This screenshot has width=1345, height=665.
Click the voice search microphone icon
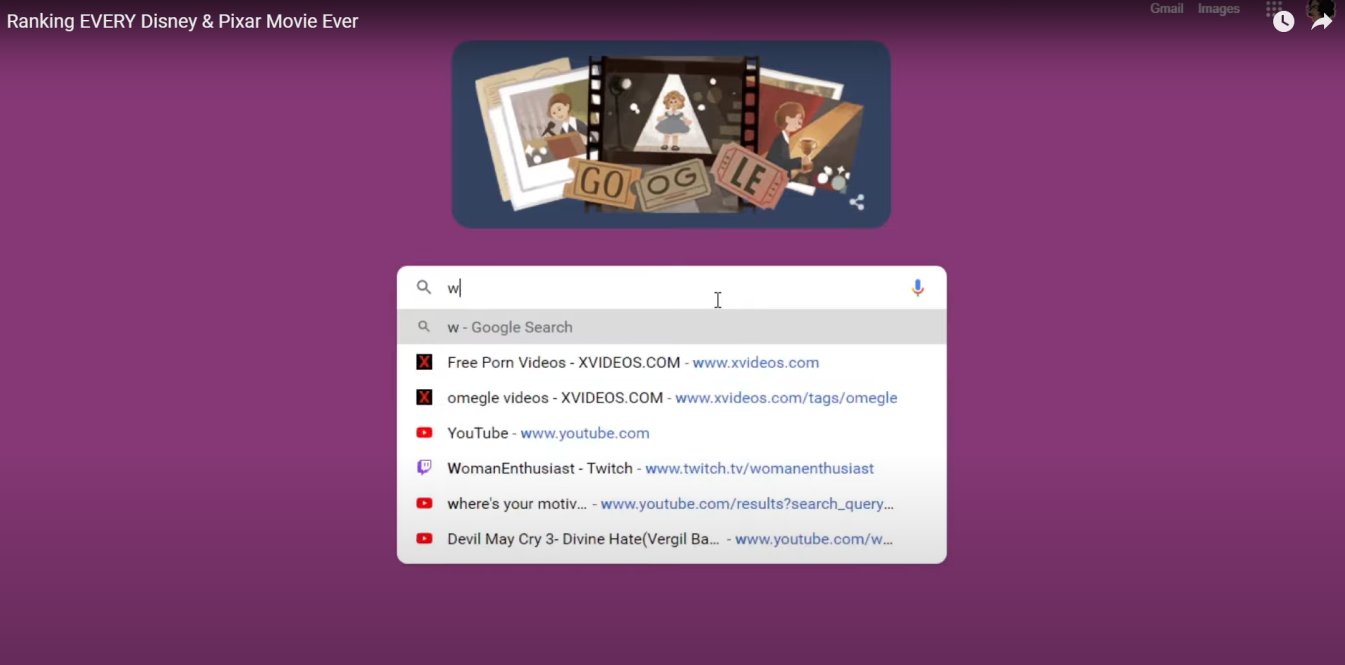(x=918, y=288)
